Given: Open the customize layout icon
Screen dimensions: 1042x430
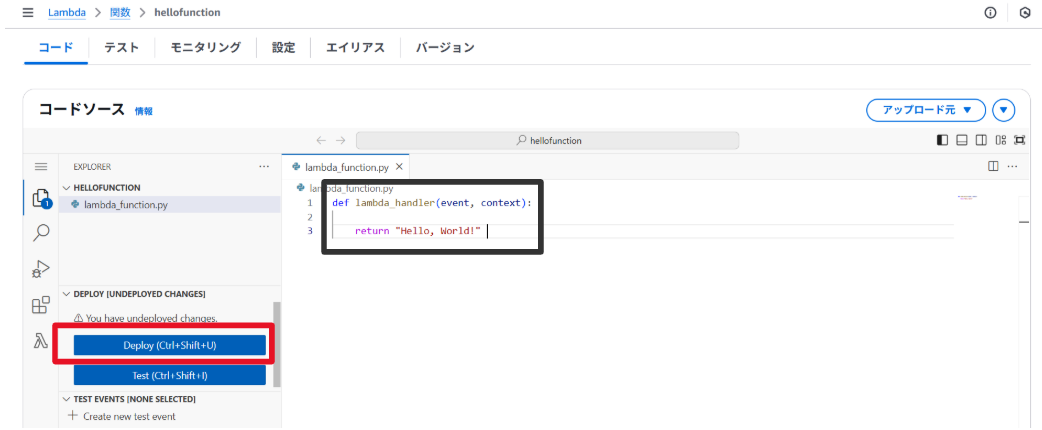Looking at the screenshot, I should click(1001, 140).
